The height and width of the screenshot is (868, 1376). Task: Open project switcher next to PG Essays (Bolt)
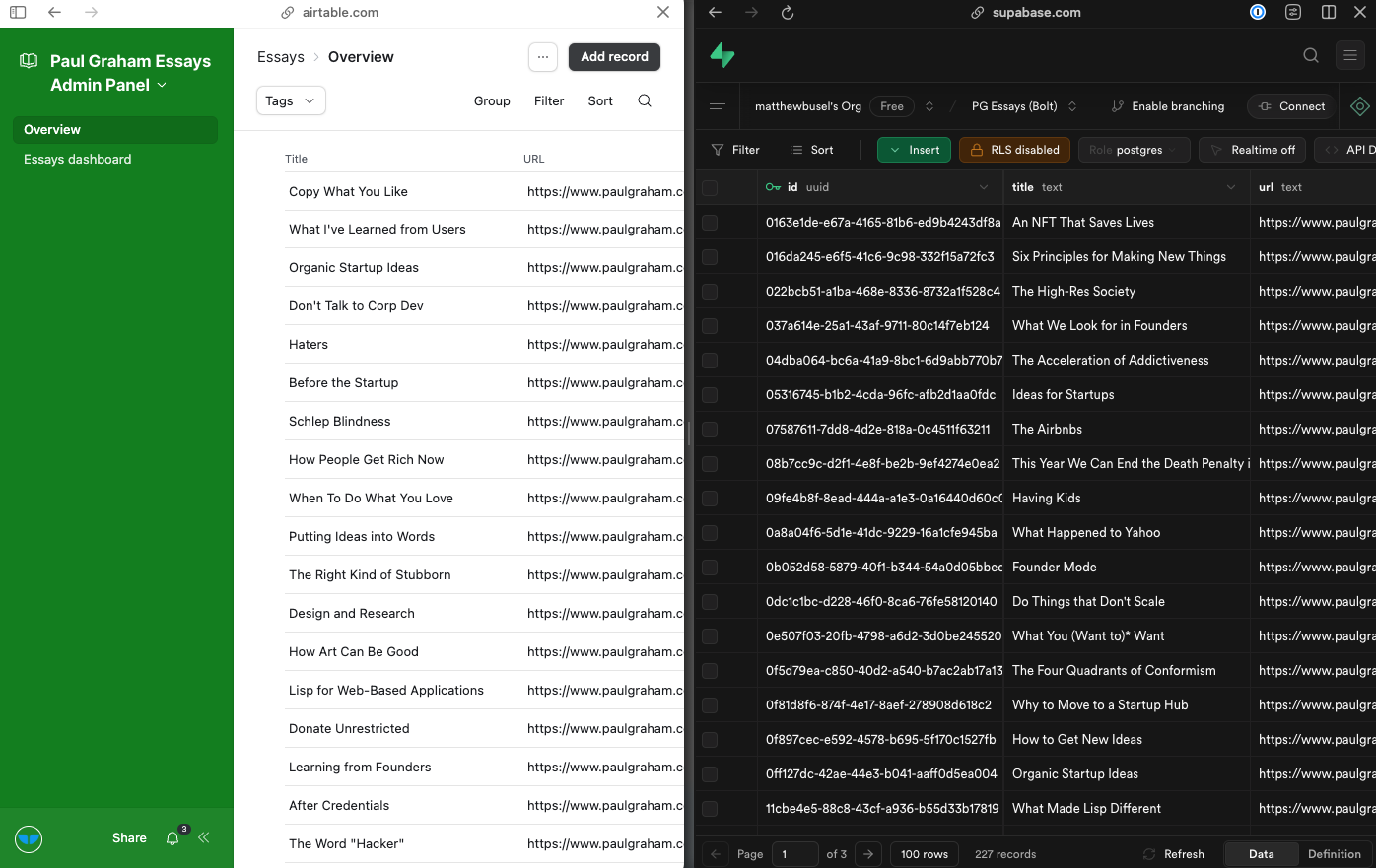click(1072, 106)
